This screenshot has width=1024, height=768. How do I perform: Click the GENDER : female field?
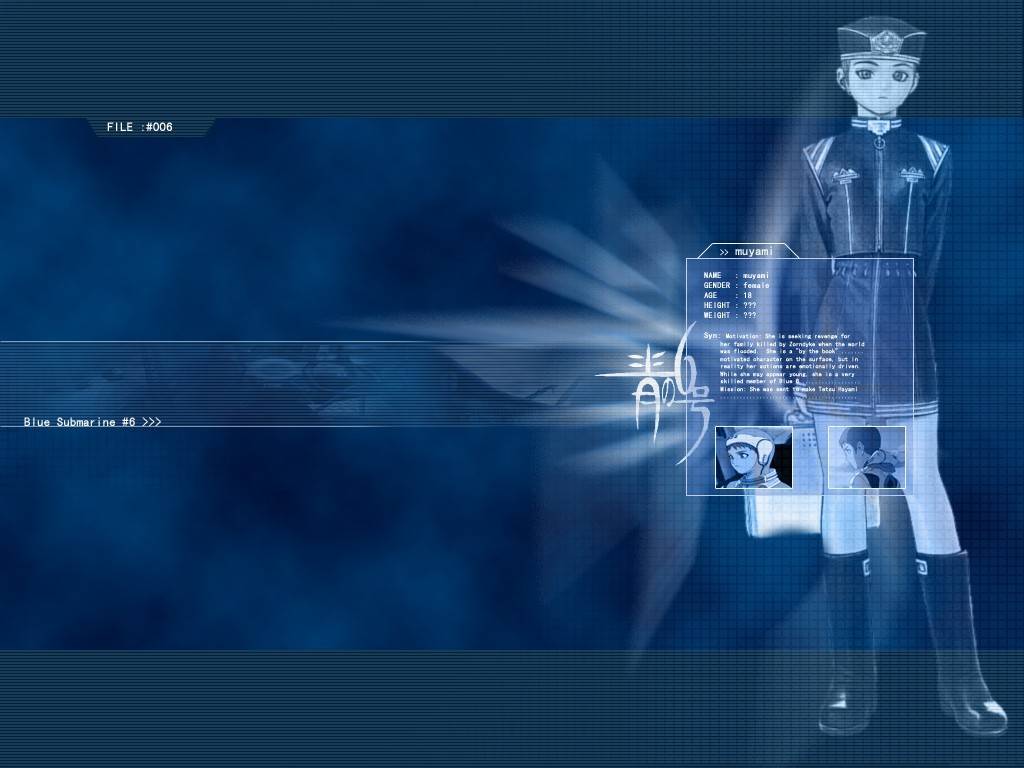point(736,285)
